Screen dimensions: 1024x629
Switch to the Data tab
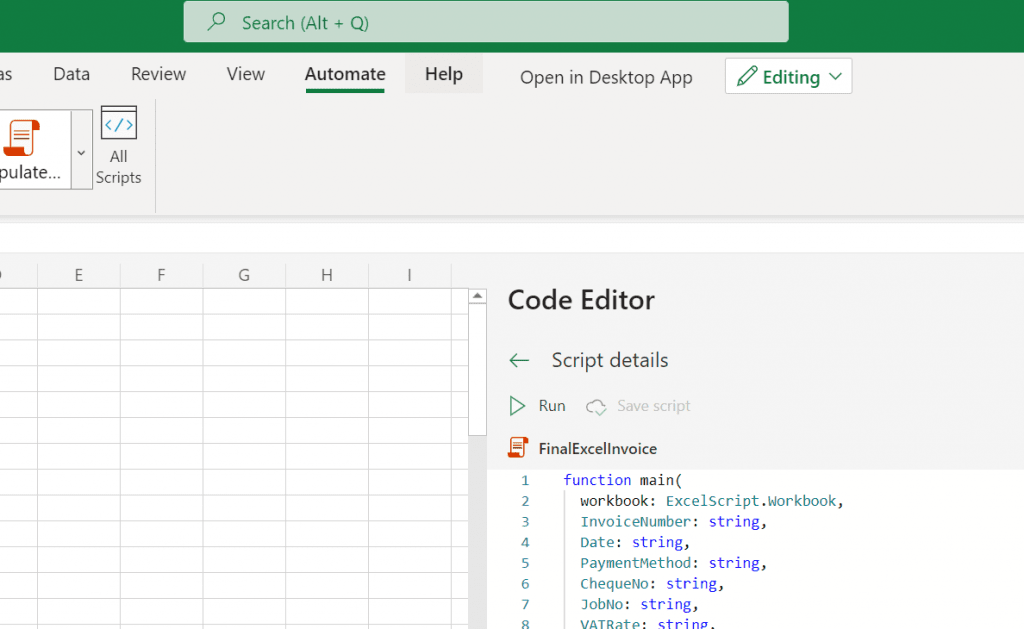71,74
